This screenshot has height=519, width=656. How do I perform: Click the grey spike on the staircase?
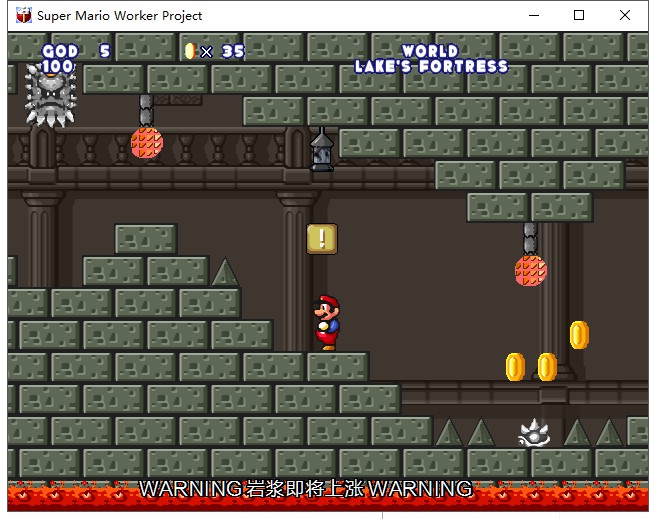(226, 272)
